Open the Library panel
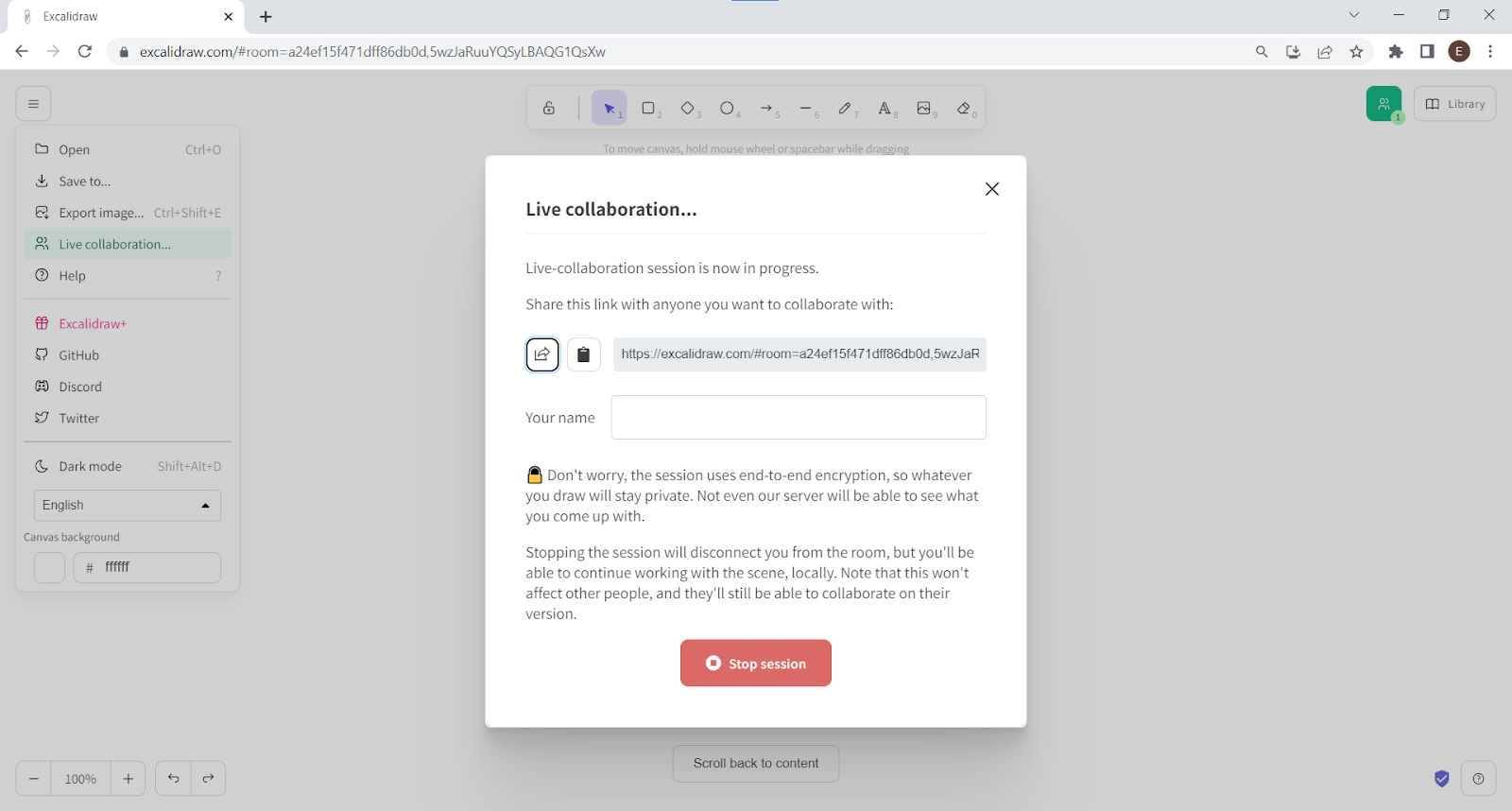 pos(1454,104)
